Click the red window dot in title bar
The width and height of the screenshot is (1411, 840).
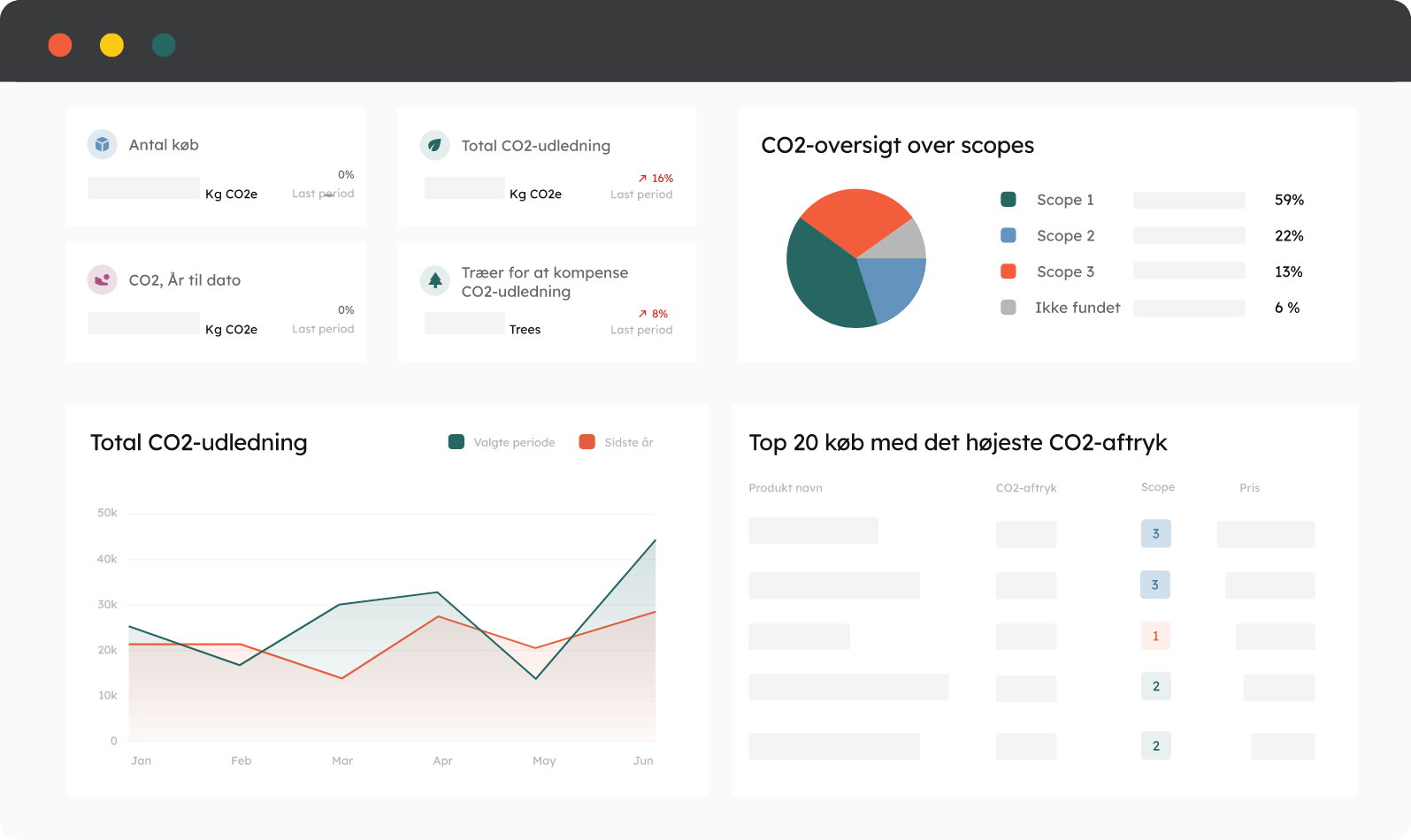coord(60,45)
